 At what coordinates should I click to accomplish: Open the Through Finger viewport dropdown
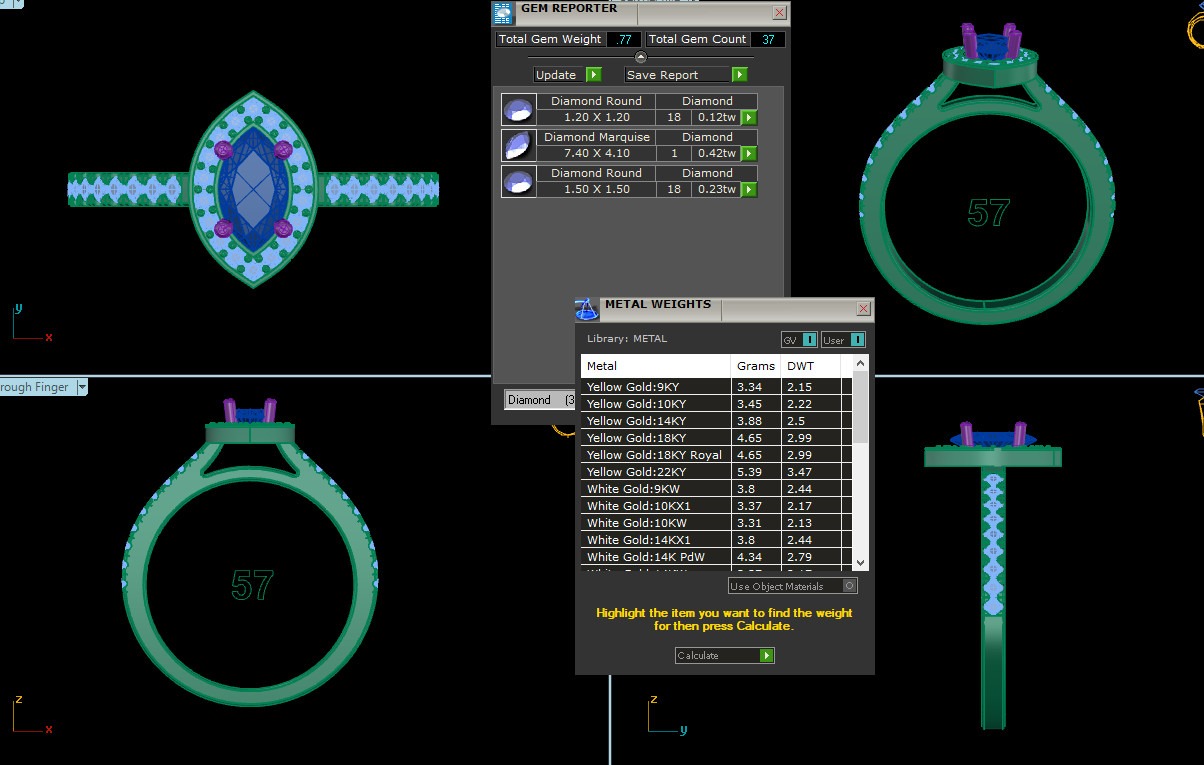click(82, 387)
